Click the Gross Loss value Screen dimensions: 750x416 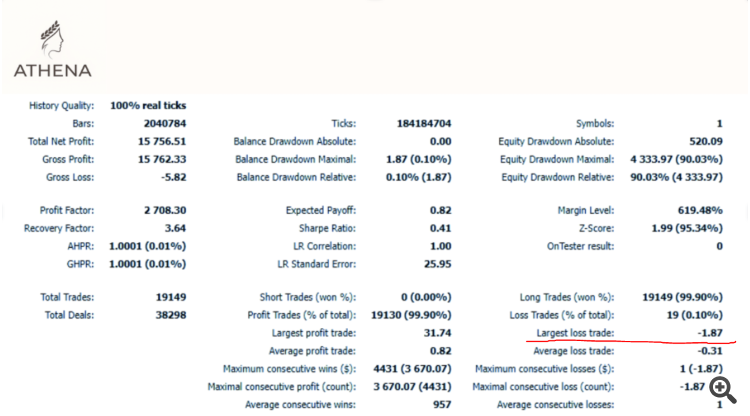(x=167, y=177)
